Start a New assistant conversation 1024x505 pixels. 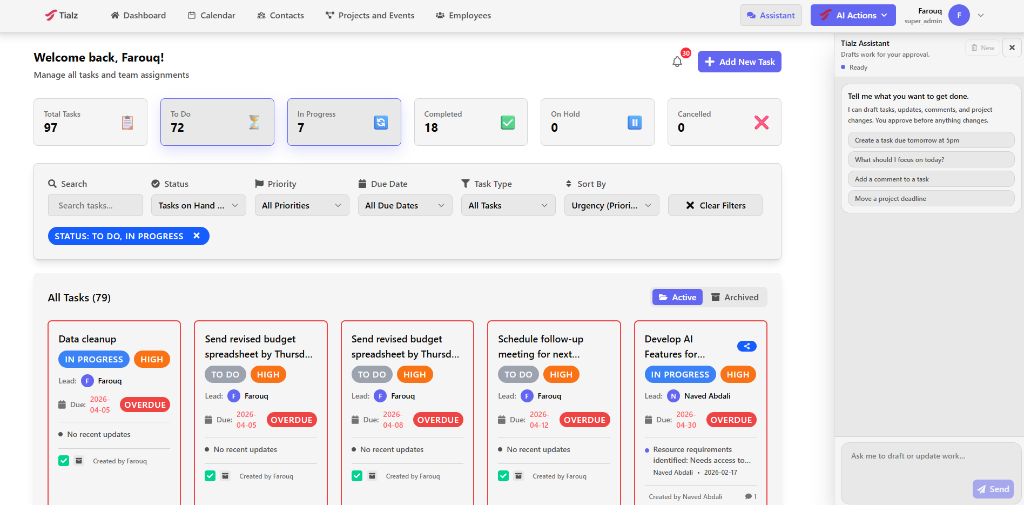[x=982, y=48]
